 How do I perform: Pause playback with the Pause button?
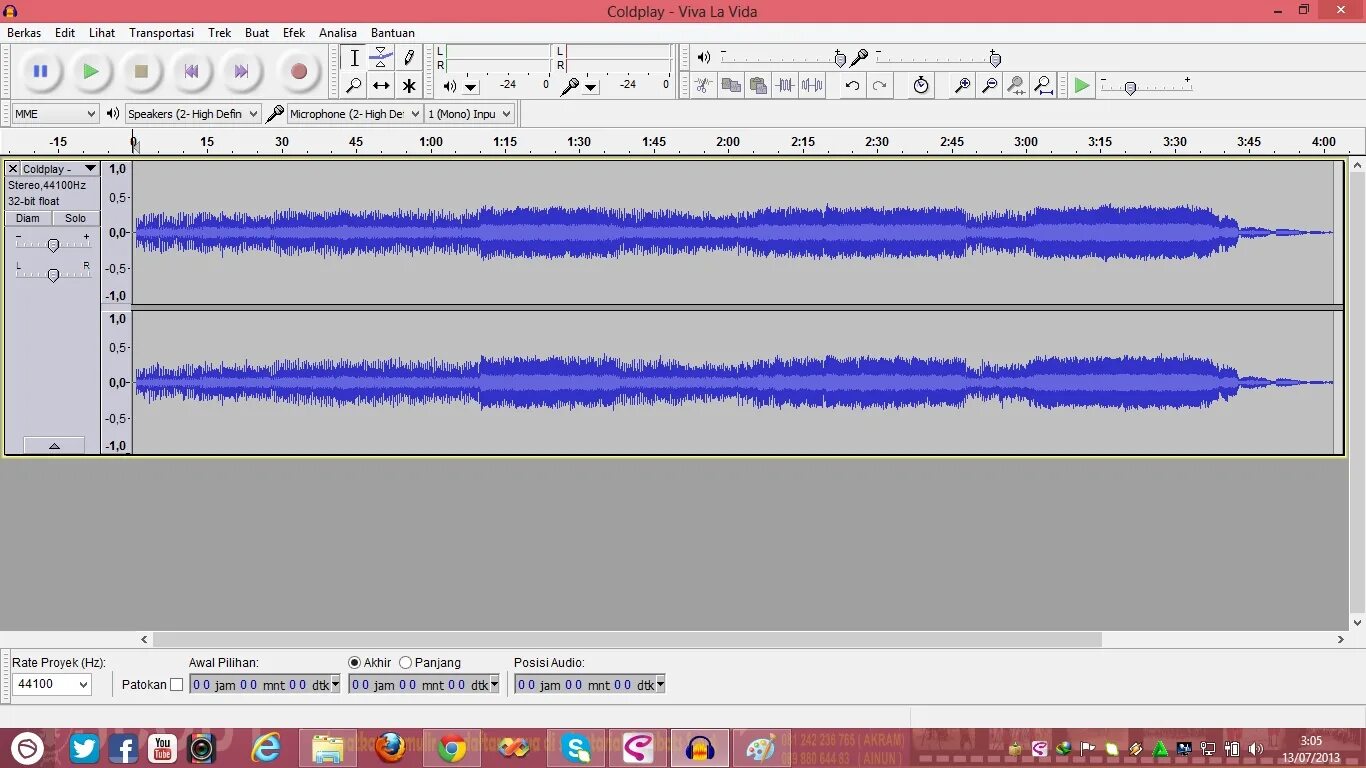(x=40, y=71)
